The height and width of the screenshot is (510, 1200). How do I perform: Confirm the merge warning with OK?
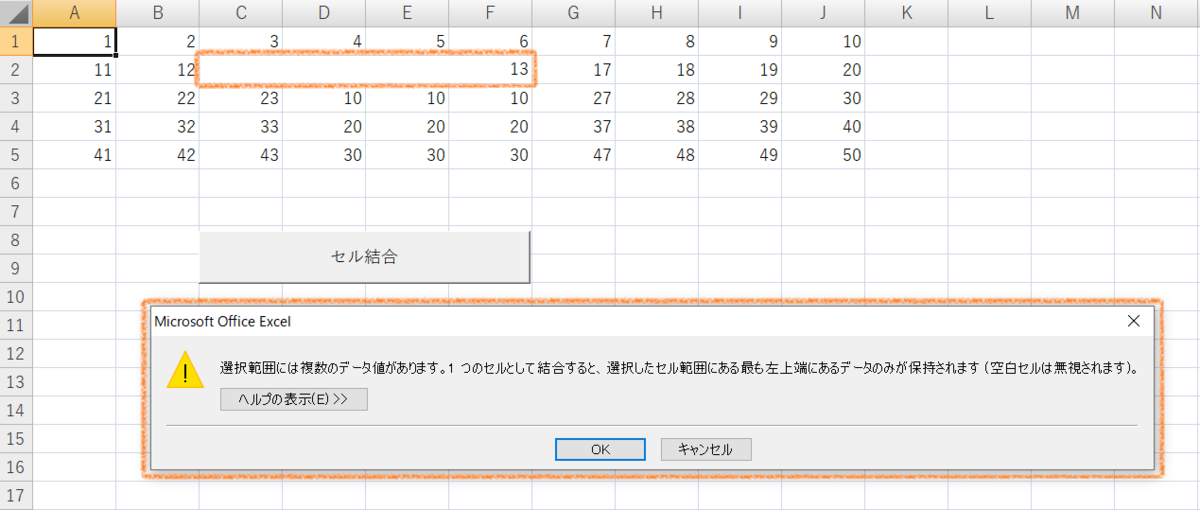600,450
